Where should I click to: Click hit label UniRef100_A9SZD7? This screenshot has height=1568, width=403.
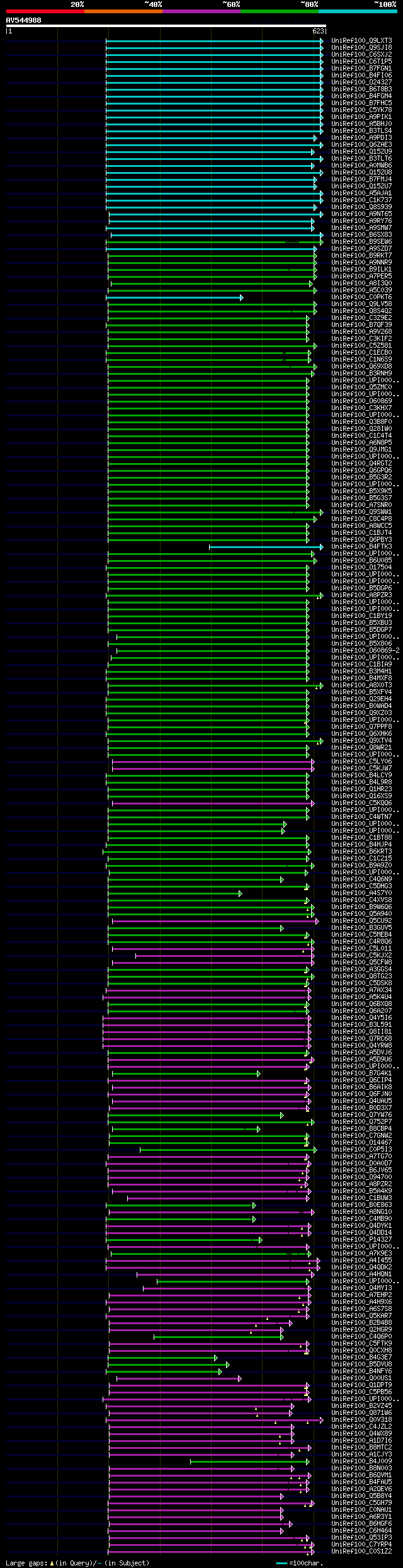pyautogui.click(x=361, y=249)
